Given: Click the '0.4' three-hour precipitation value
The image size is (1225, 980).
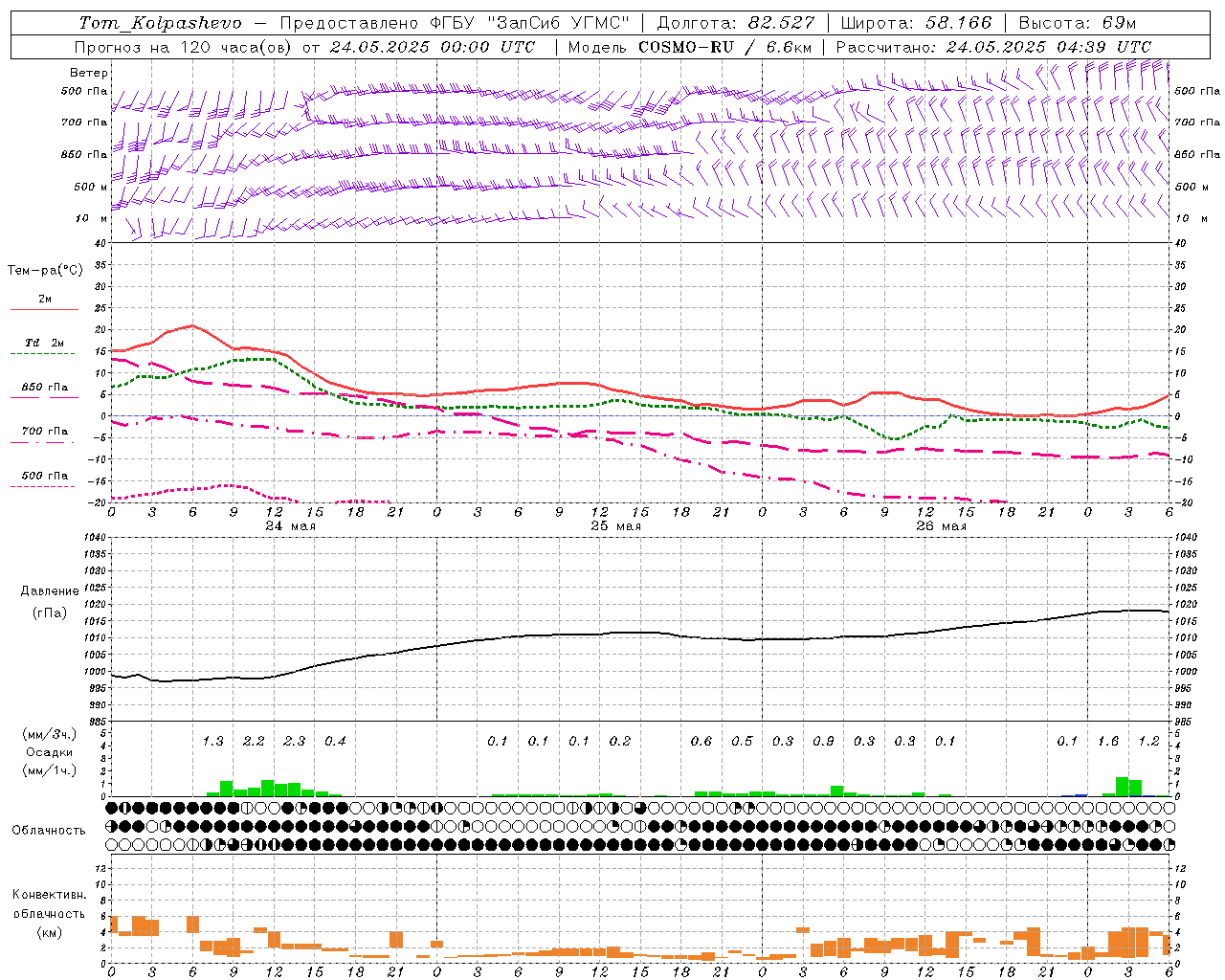Looking at the screenshot, I should coord(335,742).
